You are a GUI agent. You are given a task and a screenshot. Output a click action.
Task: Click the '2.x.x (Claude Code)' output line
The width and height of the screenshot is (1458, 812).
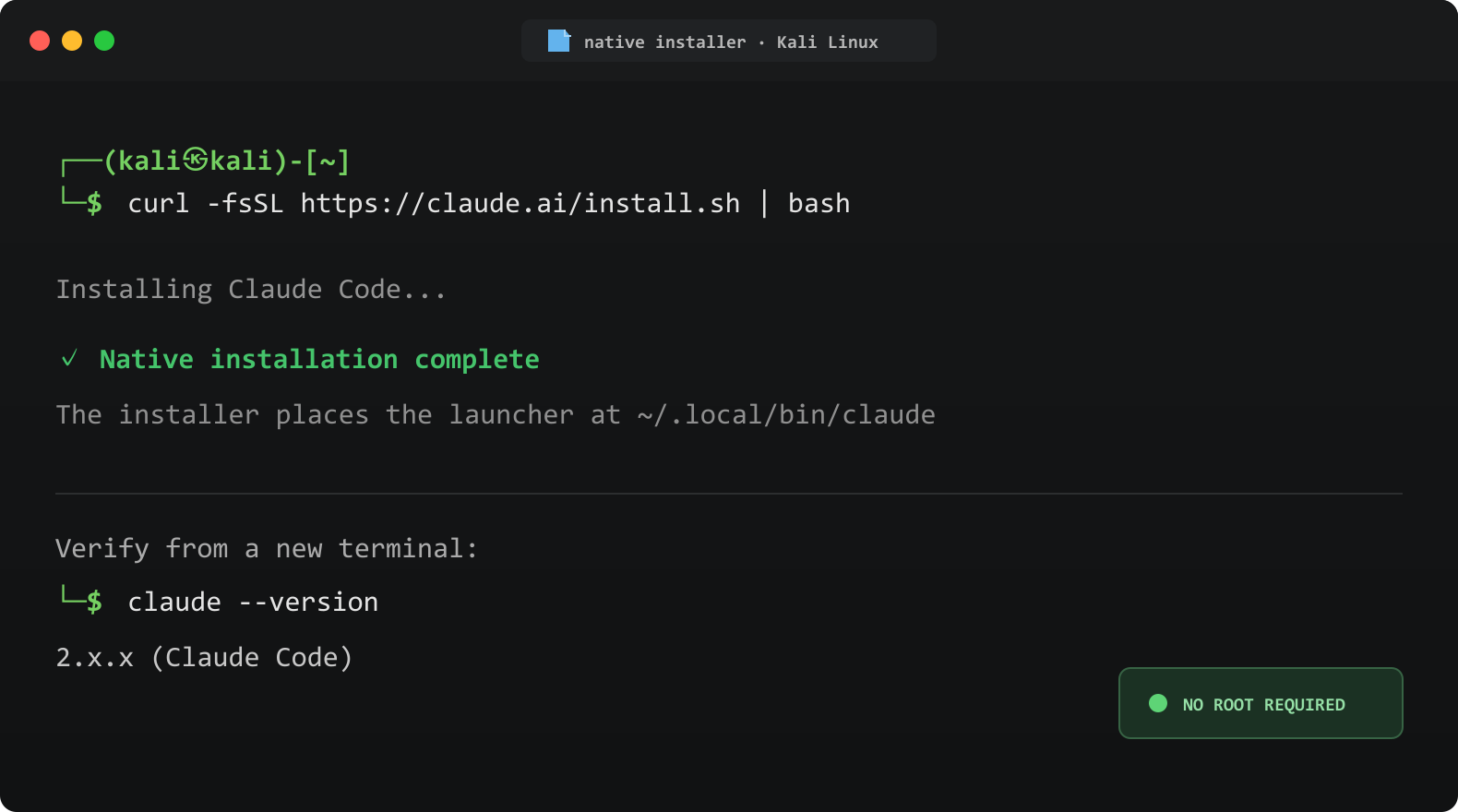(x=204, y=657)
